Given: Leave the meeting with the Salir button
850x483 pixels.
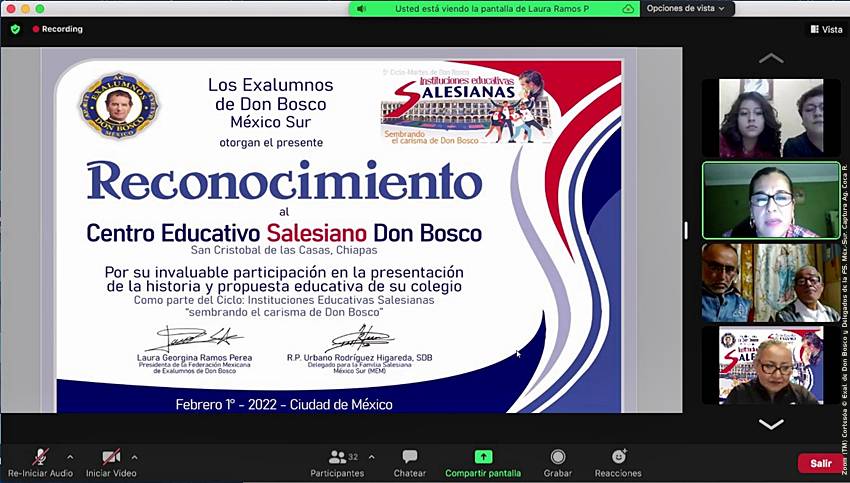Looking at the screenshot, I should pyautogui.click(x=820, y=463).
